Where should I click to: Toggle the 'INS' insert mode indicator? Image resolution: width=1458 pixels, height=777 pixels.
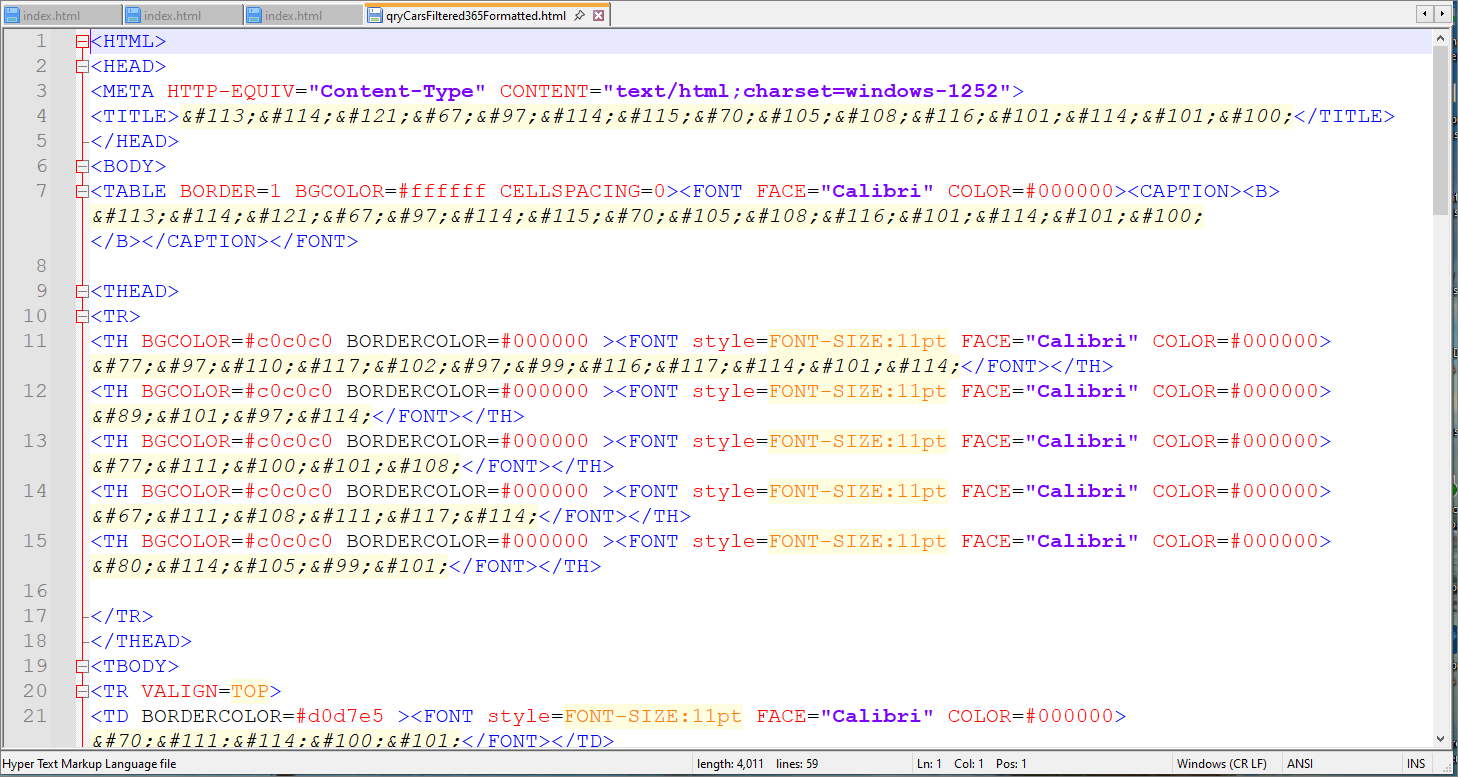(x=1416, y=764)
